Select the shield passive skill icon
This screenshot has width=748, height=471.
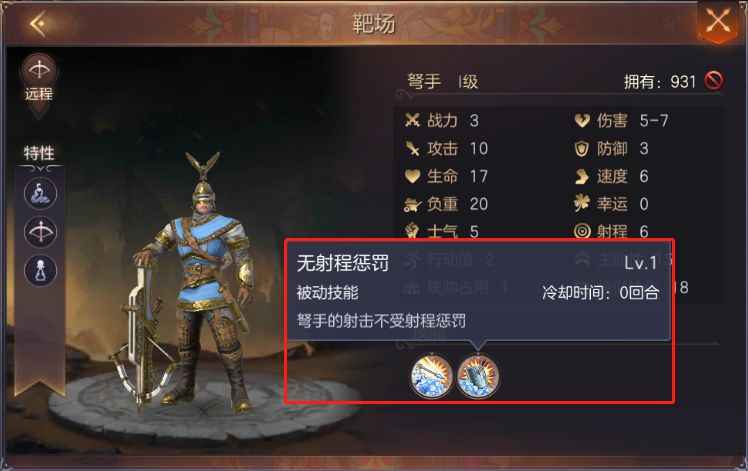(x=478, y=375)
